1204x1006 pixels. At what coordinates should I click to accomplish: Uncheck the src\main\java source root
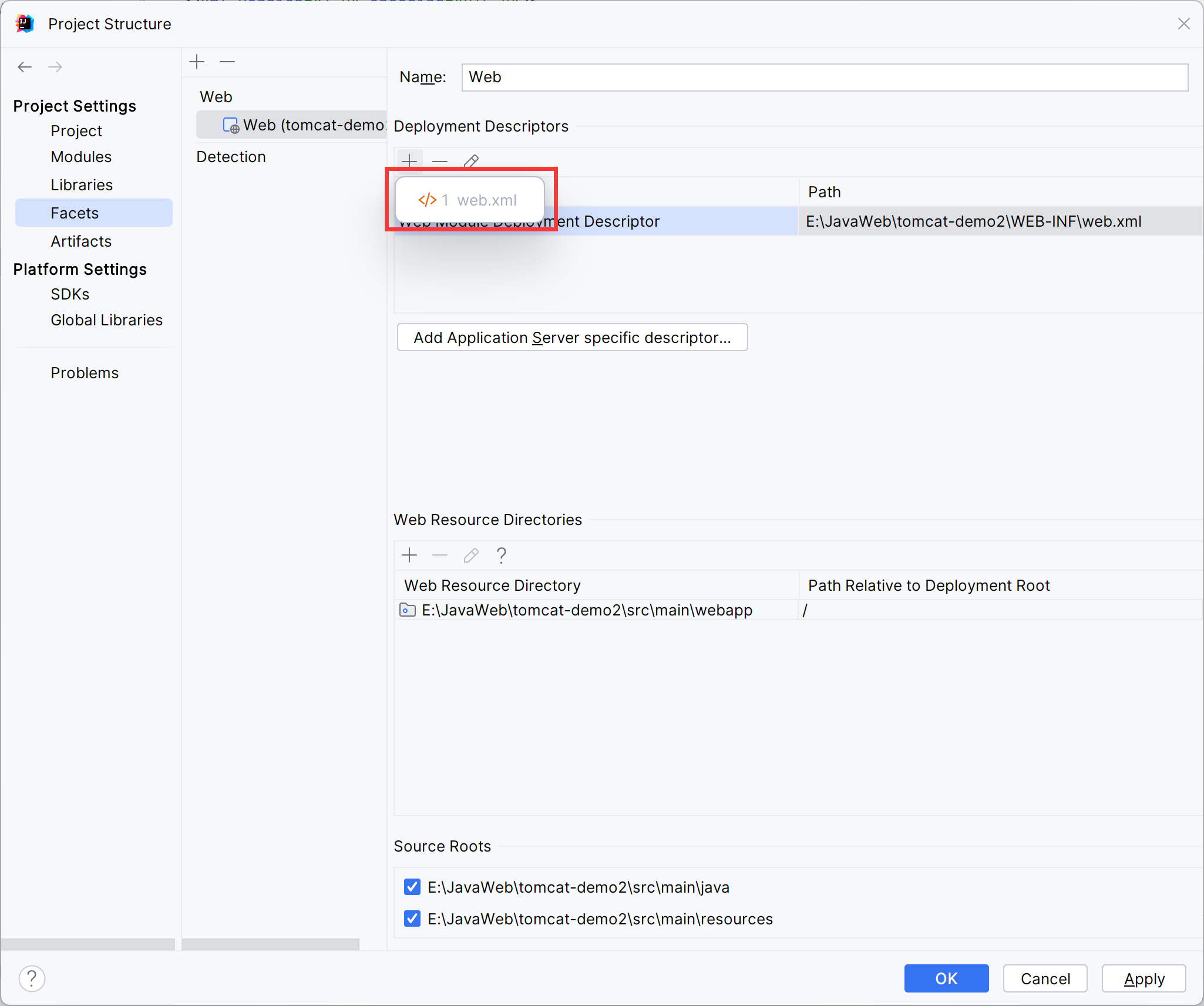point(412,887)
